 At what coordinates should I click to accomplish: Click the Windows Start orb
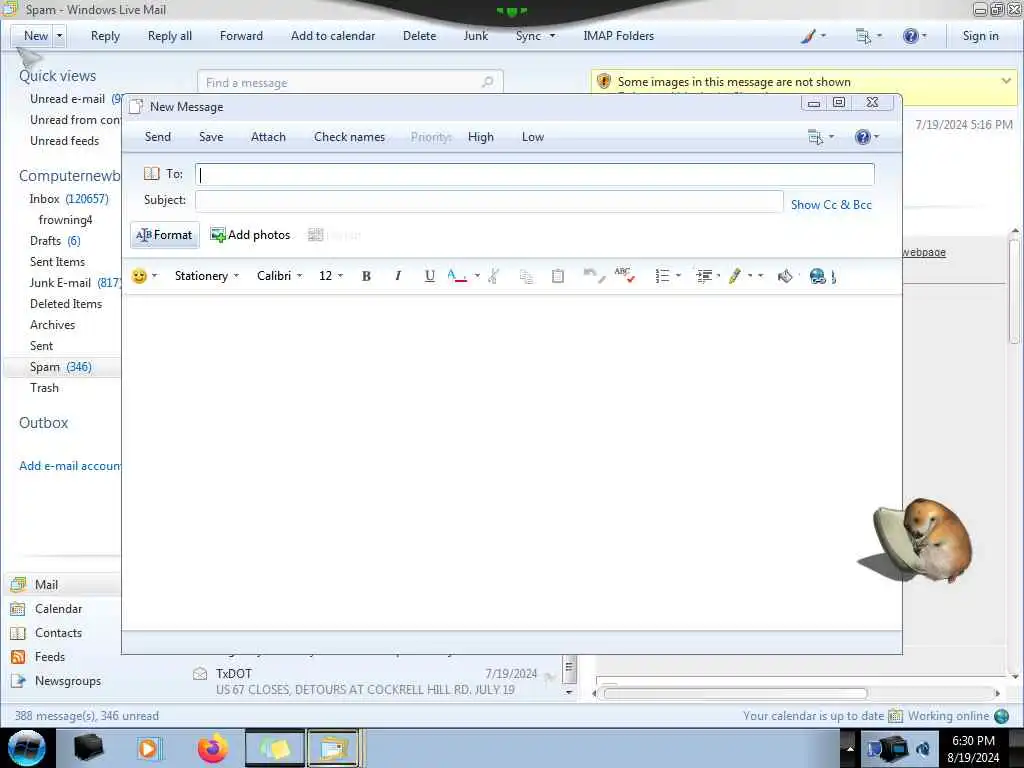(x=27, y=748)
